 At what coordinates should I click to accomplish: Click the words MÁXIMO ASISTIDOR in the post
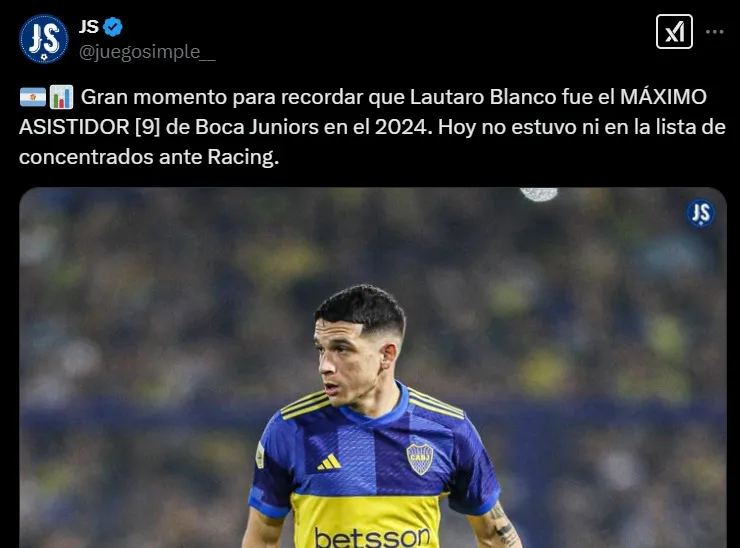pyautogui.click(x=363, y=112)
